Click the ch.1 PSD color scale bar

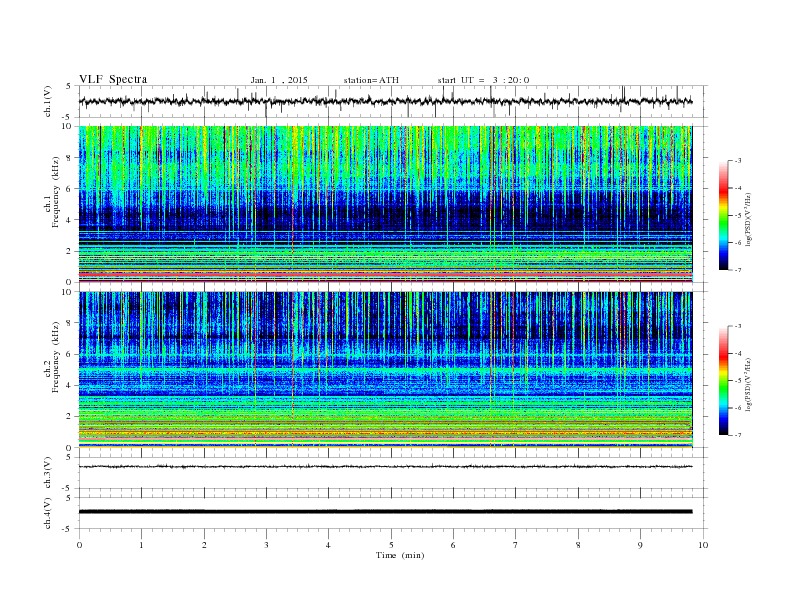(723, 215)
